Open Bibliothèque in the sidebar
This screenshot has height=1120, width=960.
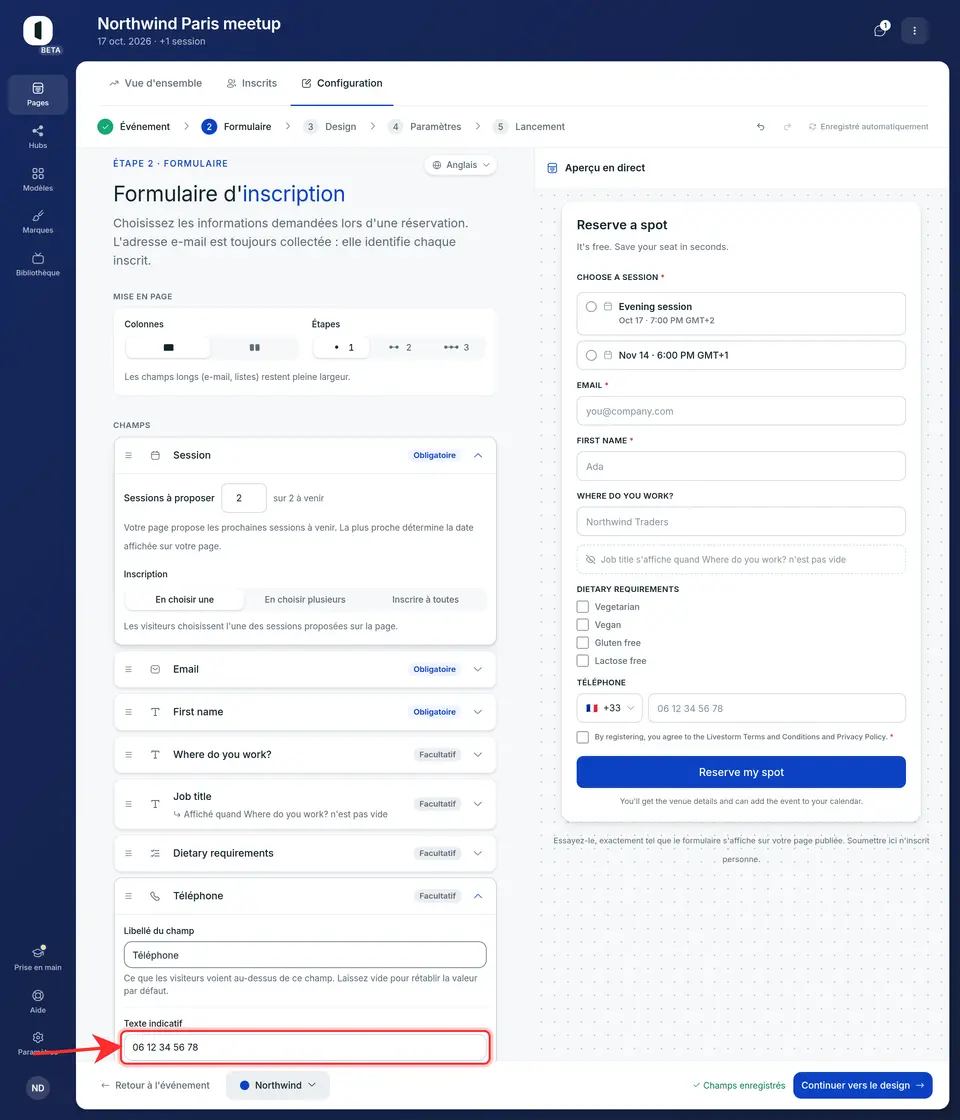(x=38, y=264)
